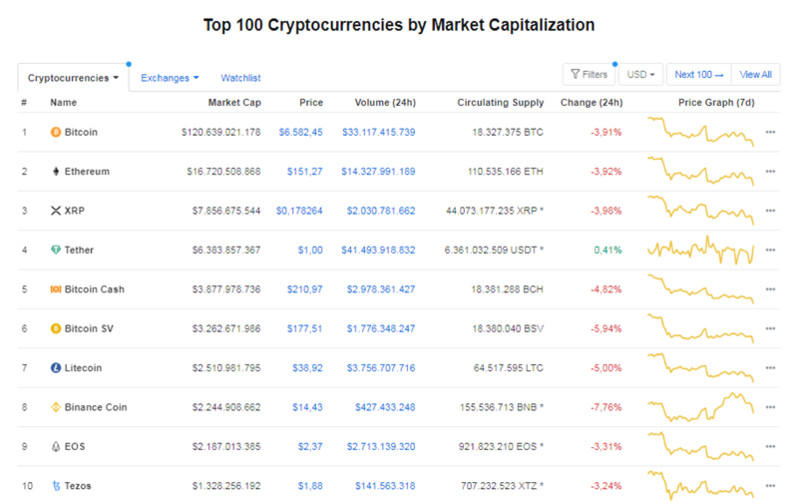Expand the Exchanges dropdown
This screenshot has height=504, width=798.
(169, 77)
